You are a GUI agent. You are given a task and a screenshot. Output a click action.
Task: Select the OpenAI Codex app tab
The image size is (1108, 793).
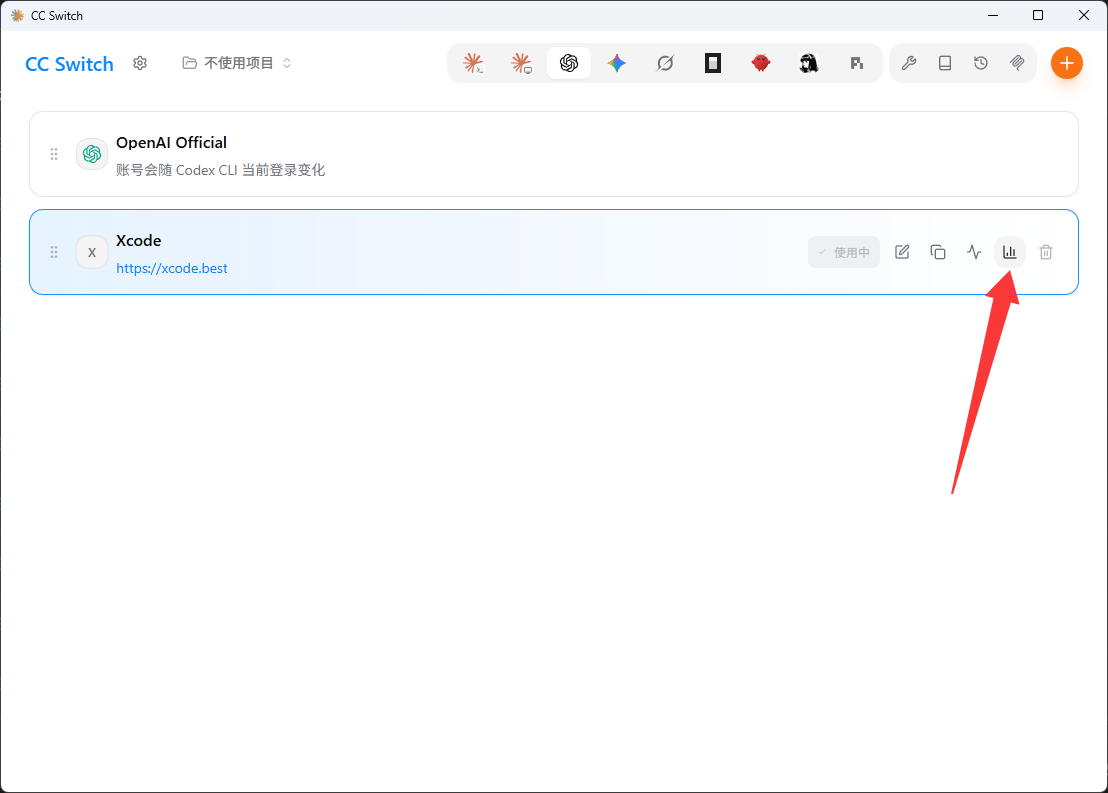click(569, 64)
